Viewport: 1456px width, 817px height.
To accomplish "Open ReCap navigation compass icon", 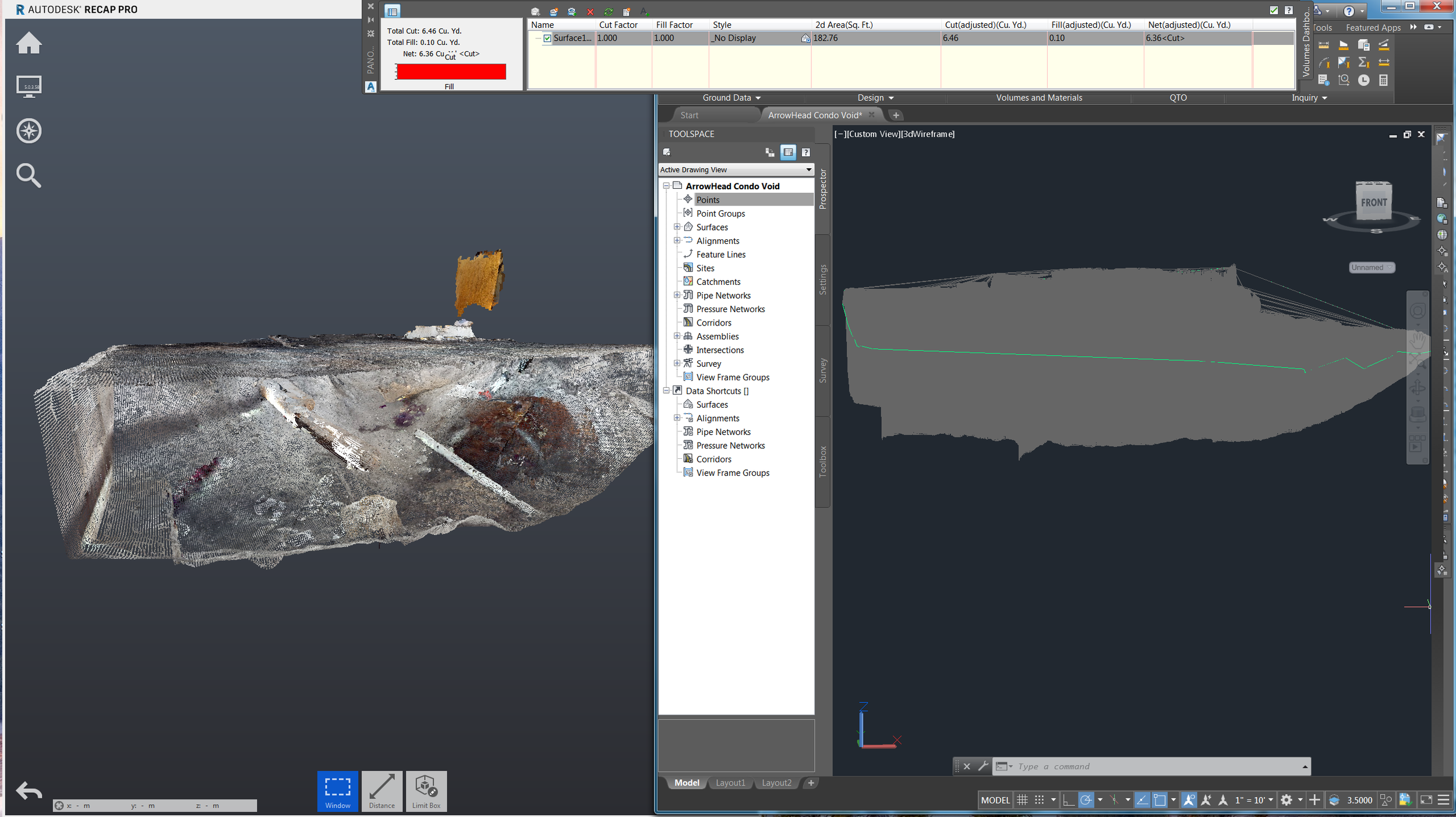I will coord(29,130).
